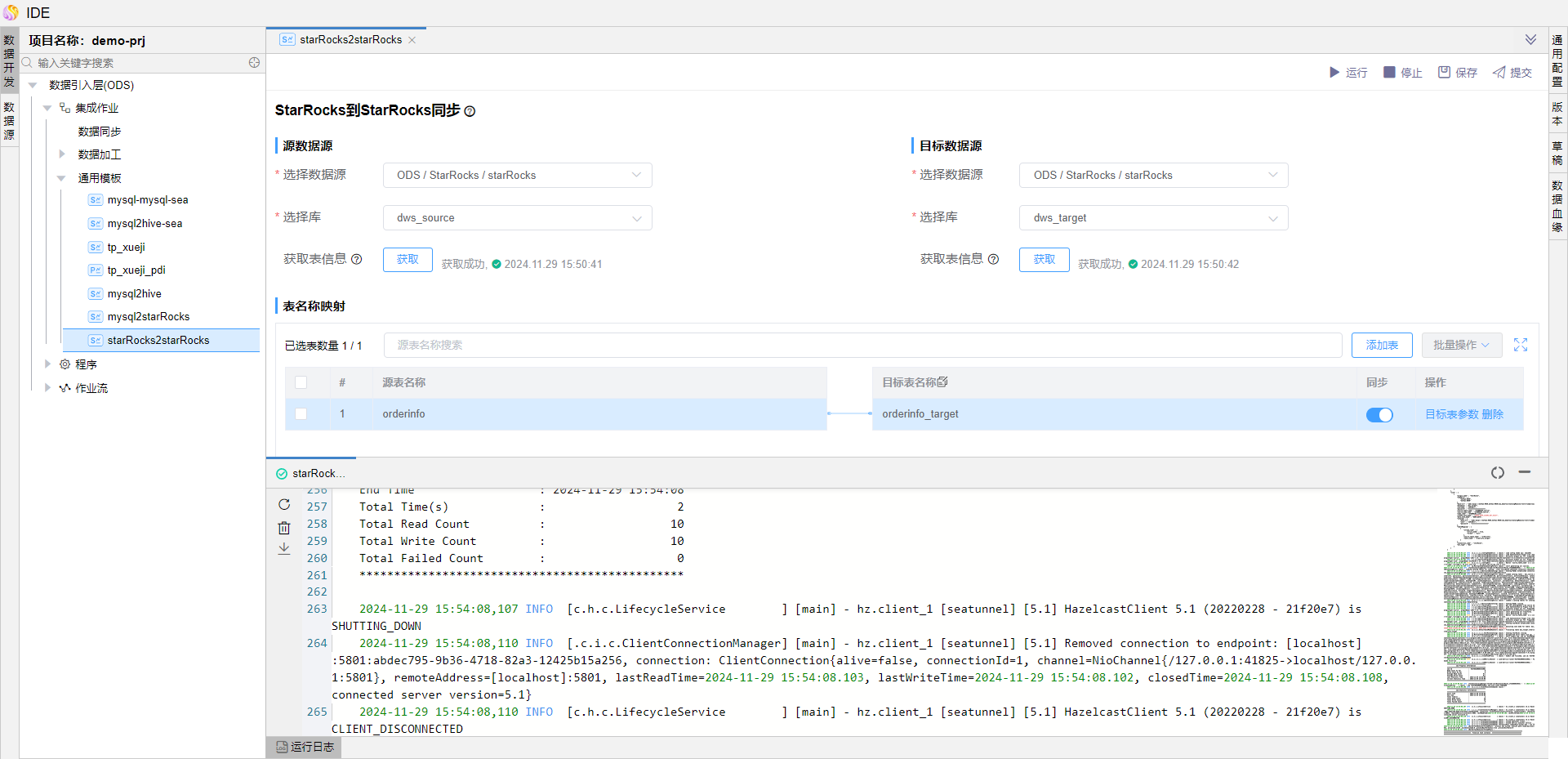Minimize the log panel with the dash icon
The height and width of the screenshot is (759, 1568).
point(1524,472)
